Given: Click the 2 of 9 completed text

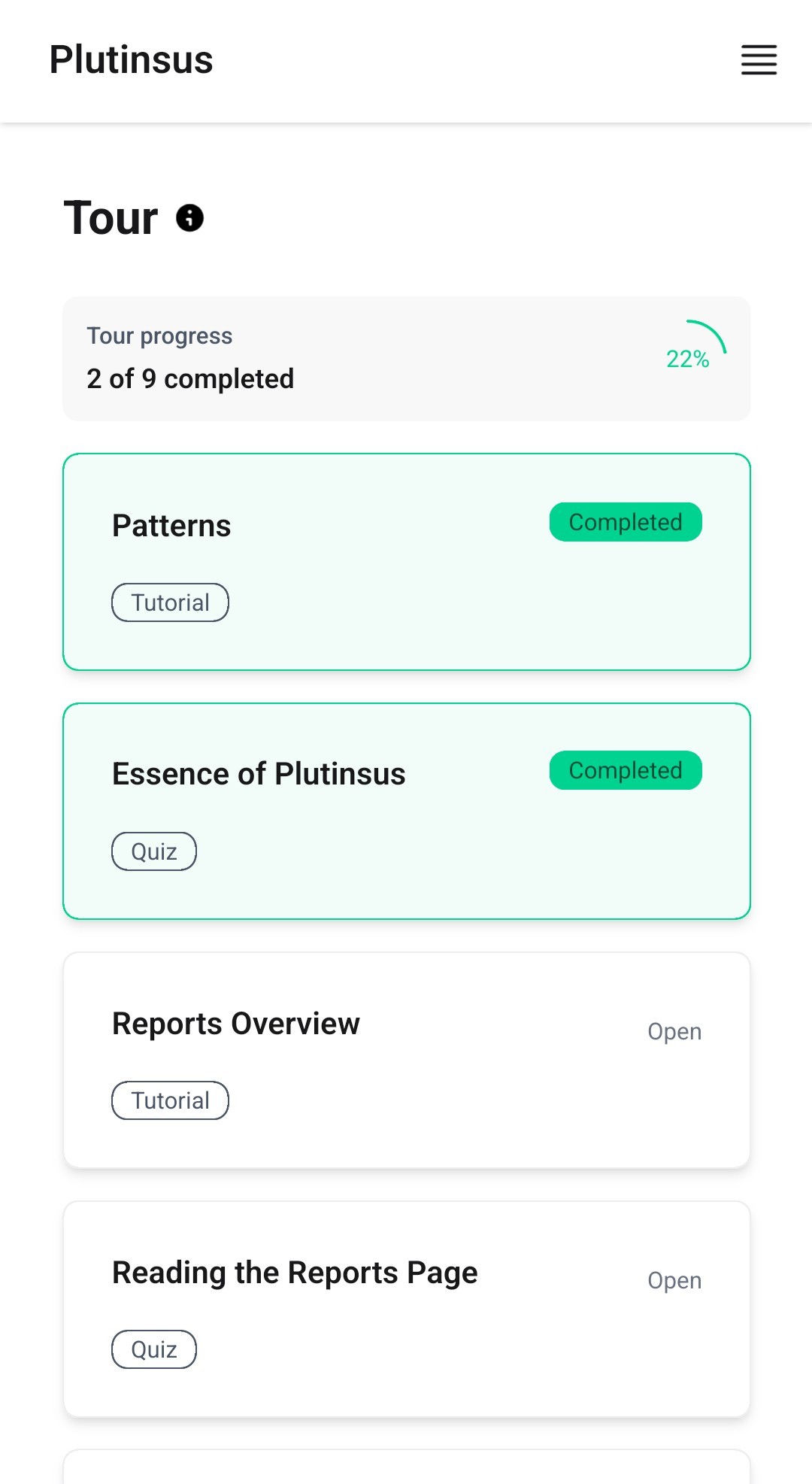Looking at the screenshot, I should (x=190, y=378).
